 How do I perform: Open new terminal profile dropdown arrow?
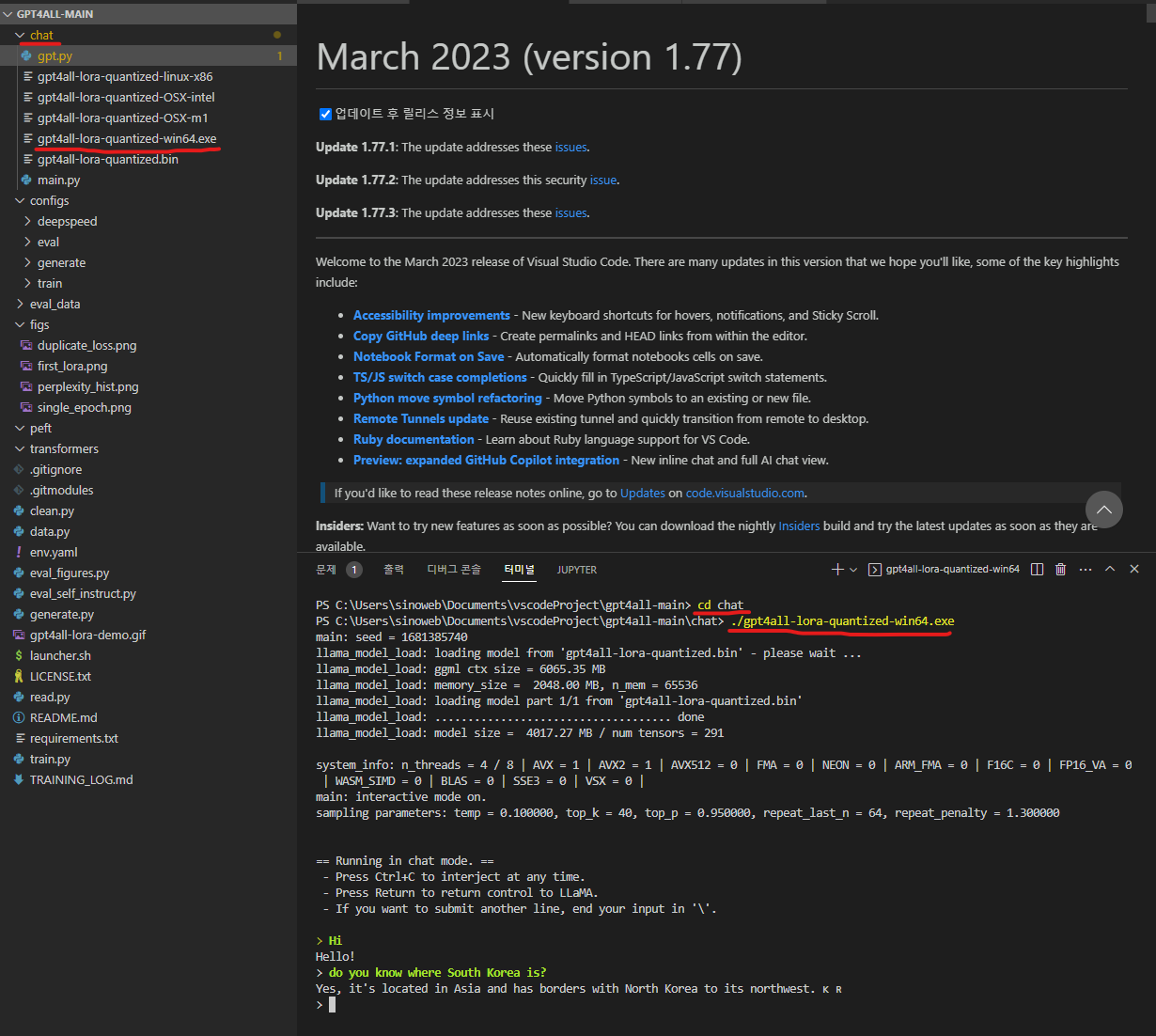coord(853,570)
